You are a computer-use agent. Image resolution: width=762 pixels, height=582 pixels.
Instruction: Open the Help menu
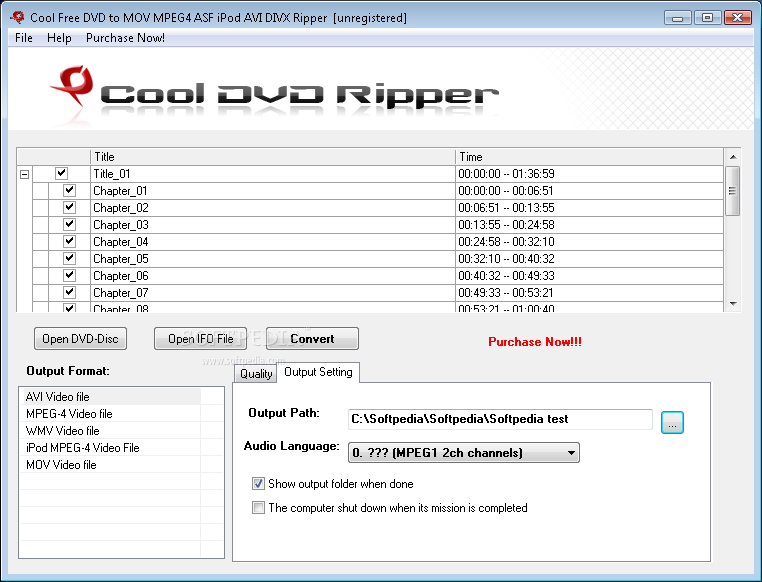click(x=59, y=38)
